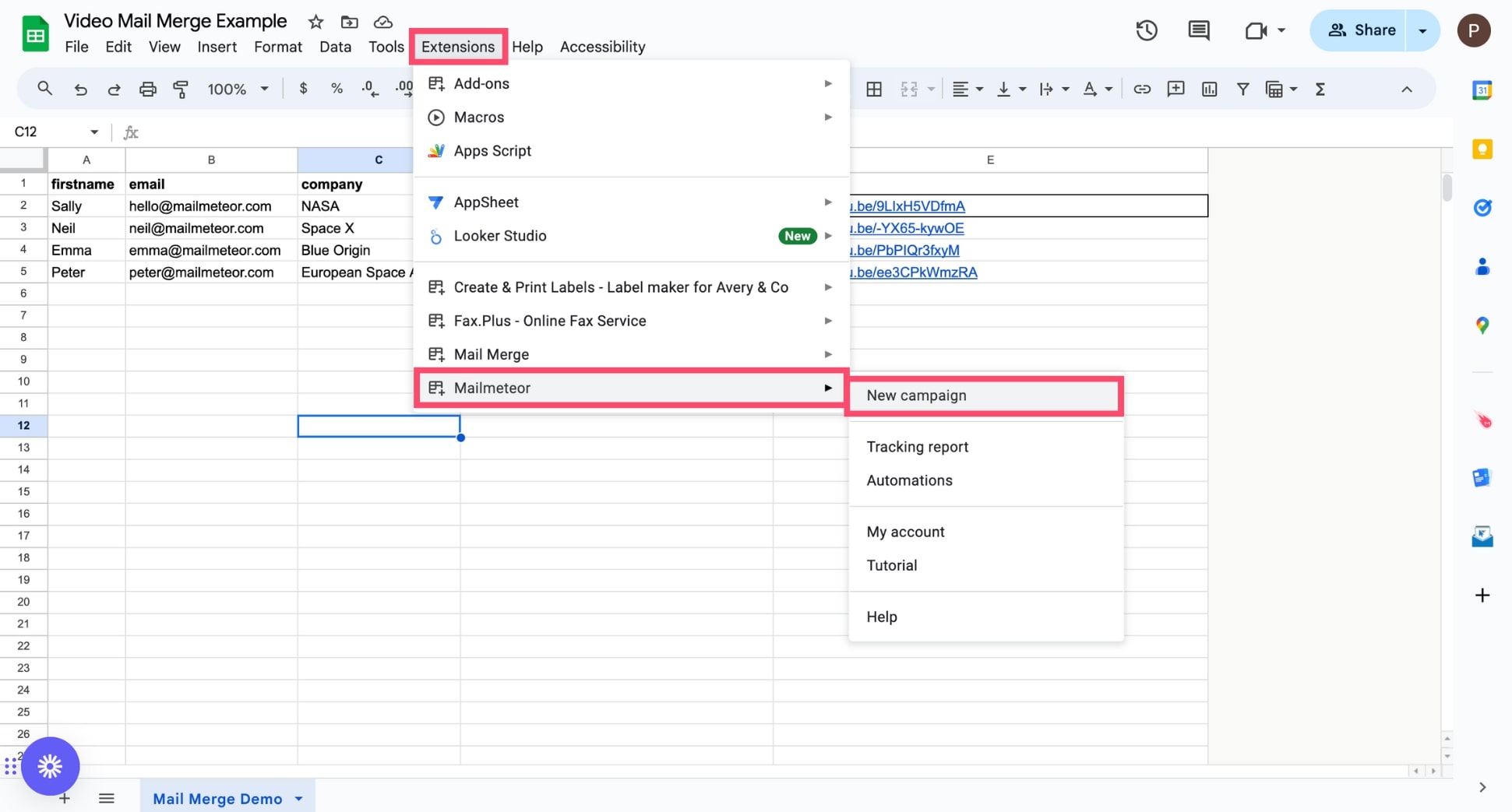The height and width of the screenshot is (812, 1512).
Task: Open version history clock icon
Action: pyautogui.click(x=1146, y=30)
